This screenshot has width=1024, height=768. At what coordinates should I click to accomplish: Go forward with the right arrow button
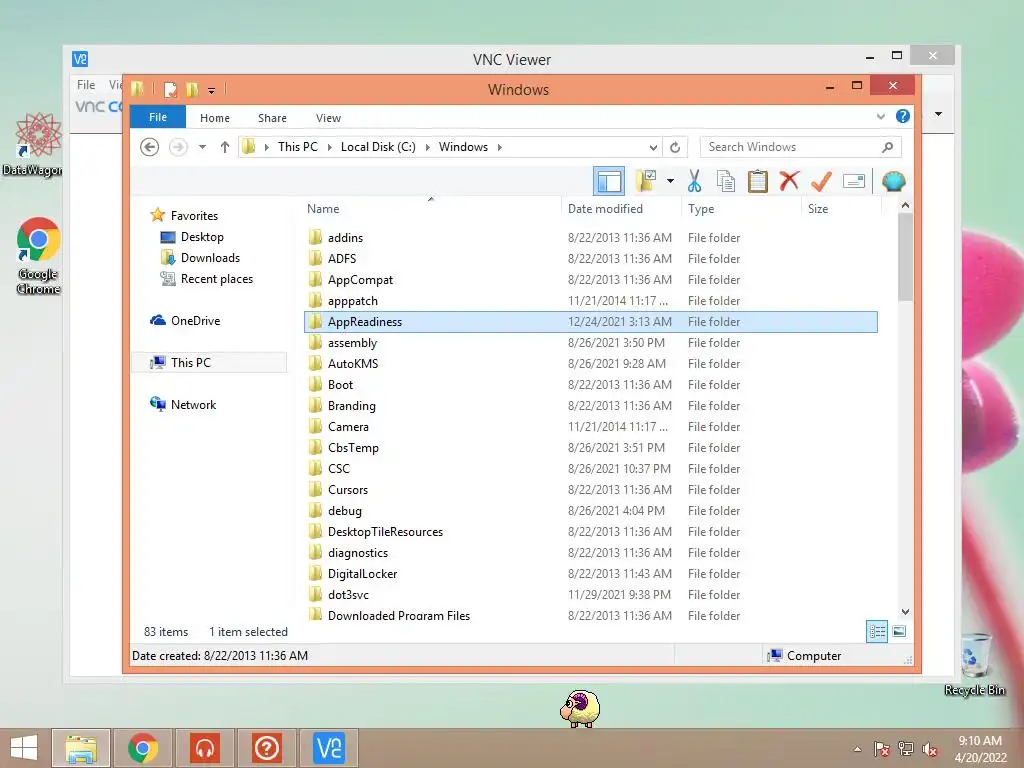click(178, 147)
